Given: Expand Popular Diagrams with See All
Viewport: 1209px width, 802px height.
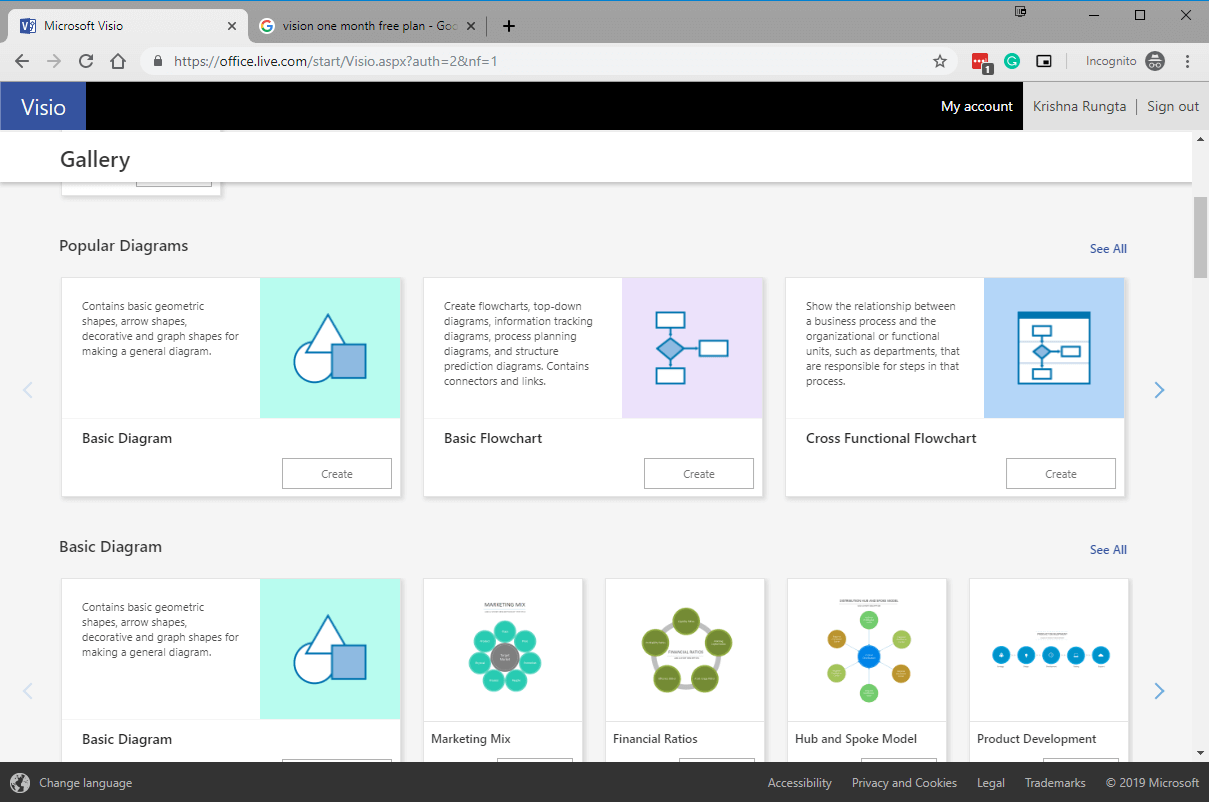Looking at the screenshot, I should 1107,249.
